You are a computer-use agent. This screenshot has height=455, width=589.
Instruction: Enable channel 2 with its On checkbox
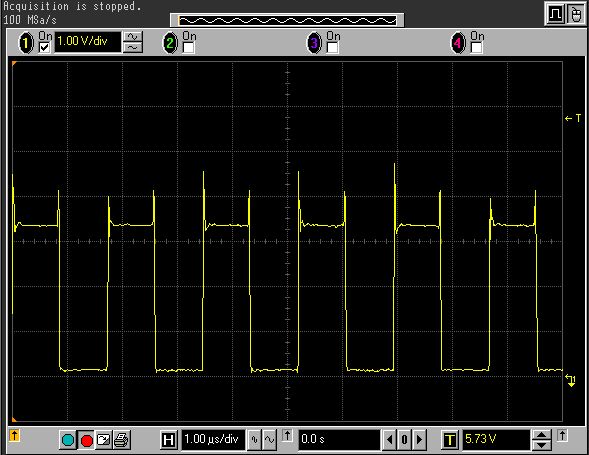point(188,48)
